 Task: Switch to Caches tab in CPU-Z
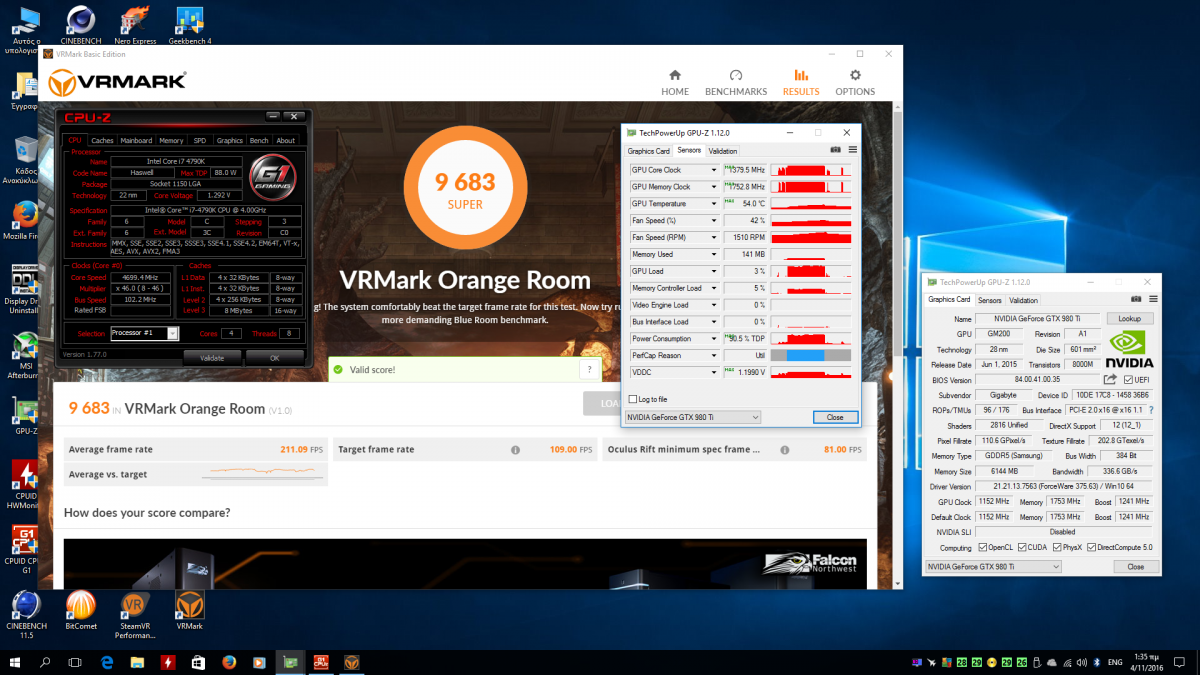click(103, 141)
